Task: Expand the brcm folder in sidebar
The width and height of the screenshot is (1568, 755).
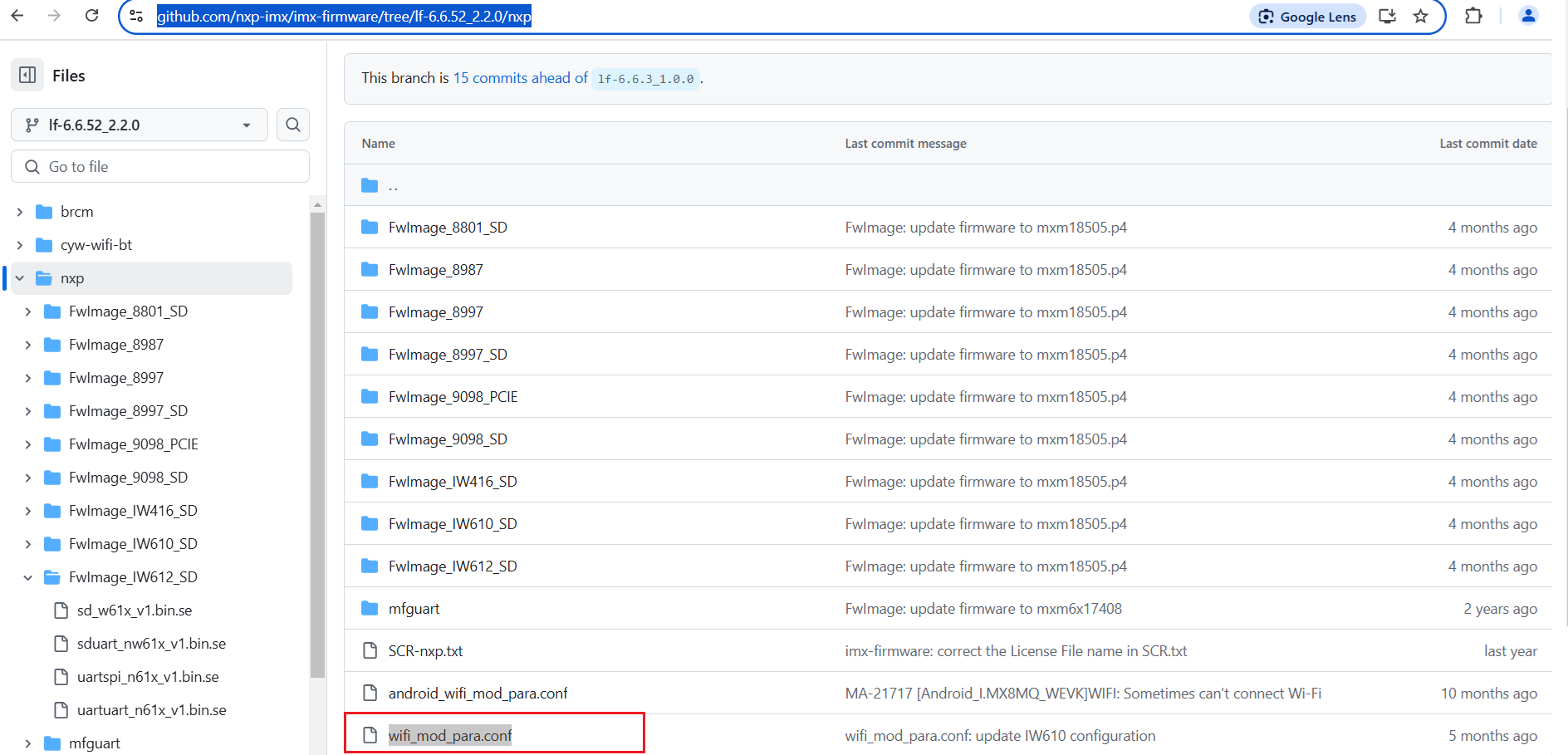Action: 19,211
